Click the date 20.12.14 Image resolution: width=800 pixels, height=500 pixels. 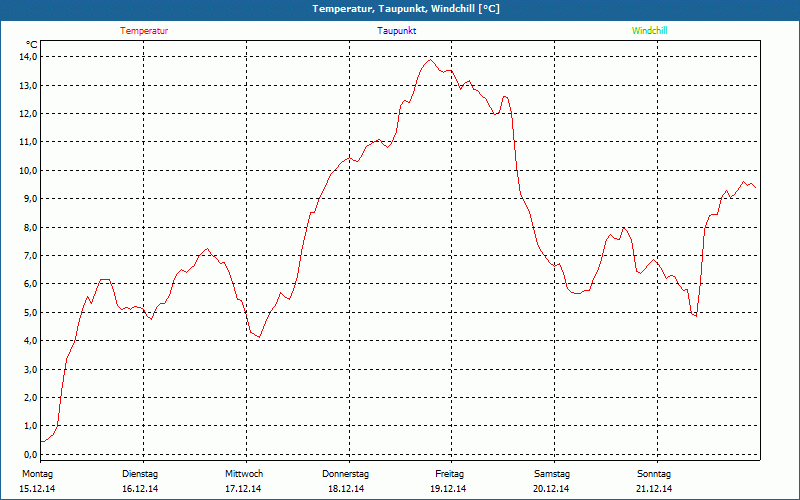click(551, 489)
